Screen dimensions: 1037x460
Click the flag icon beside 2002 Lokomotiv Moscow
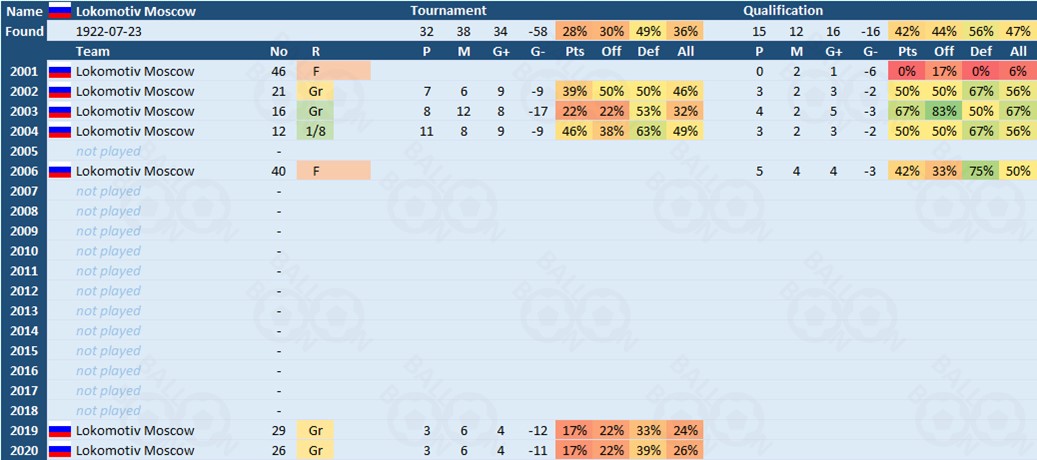click(60, 91)
